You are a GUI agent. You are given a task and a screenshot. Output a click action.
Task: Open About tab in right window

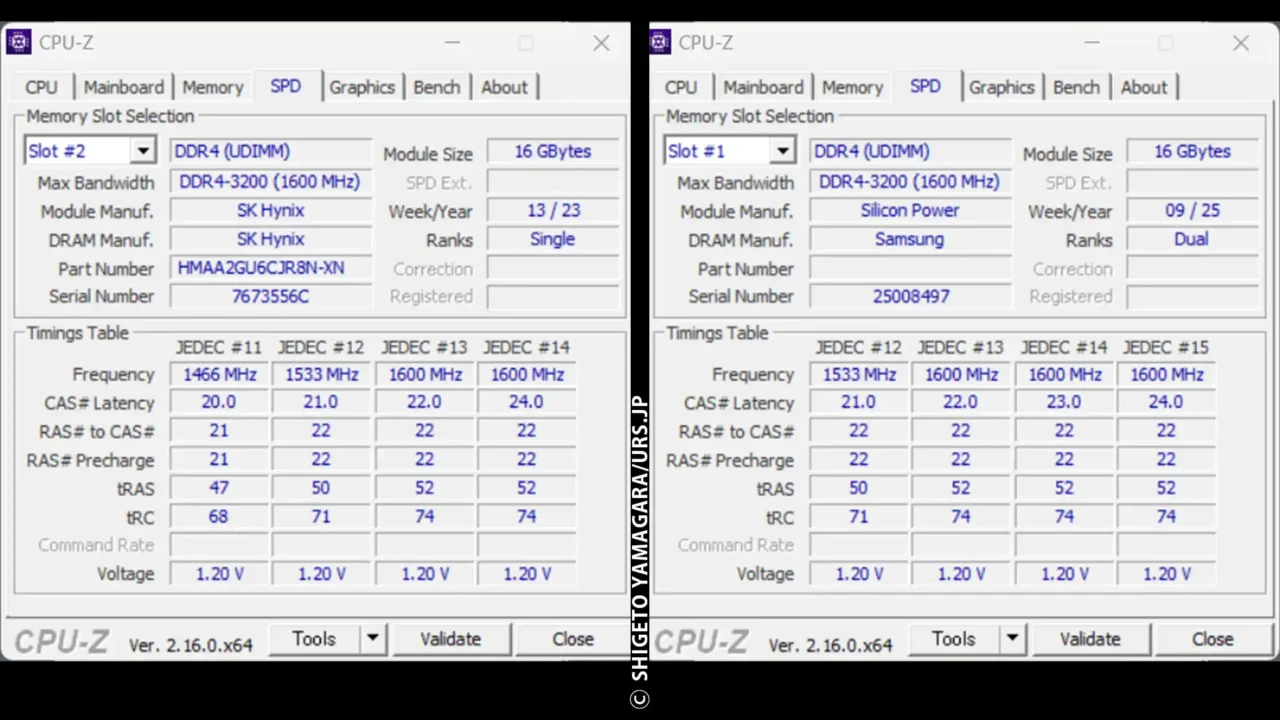point(1144,87)
